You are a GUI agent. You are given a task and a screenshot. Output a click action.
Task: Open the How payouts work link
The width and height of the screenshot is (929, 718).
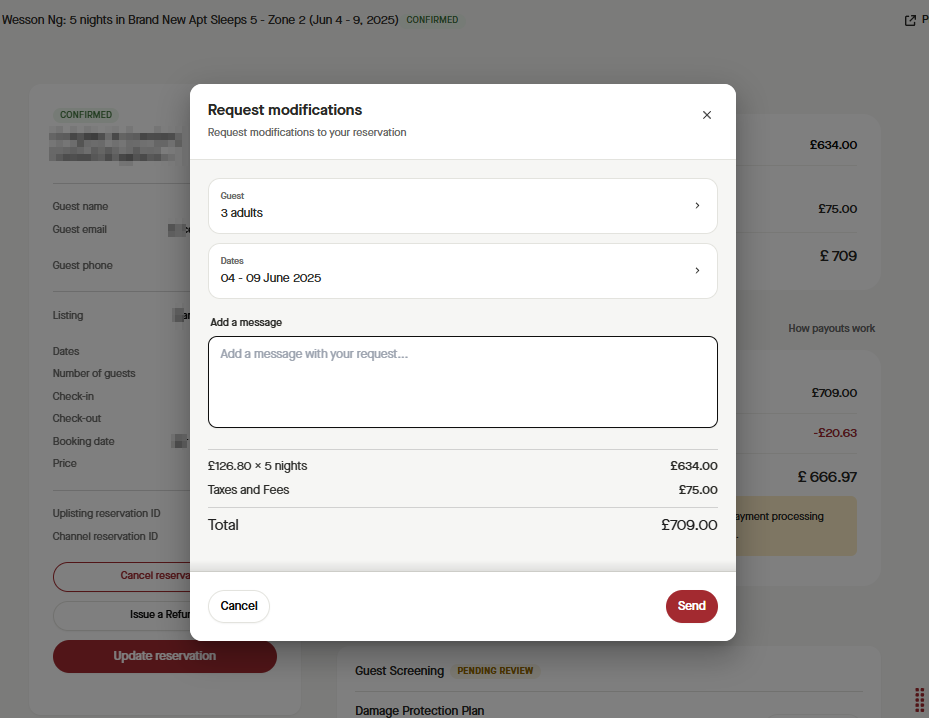click(x=831, y=328)
